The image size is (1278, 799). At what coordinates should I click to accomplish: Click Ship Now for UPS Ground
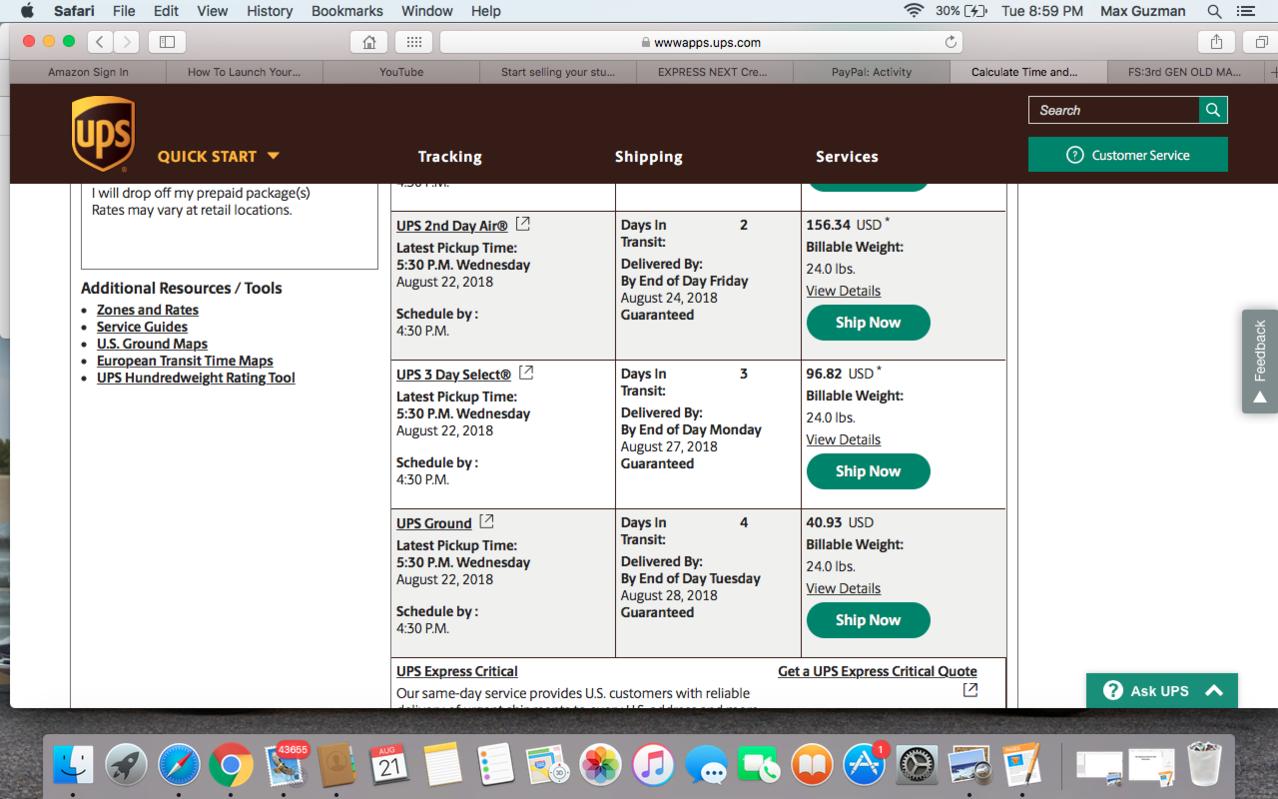coord(868,620)
